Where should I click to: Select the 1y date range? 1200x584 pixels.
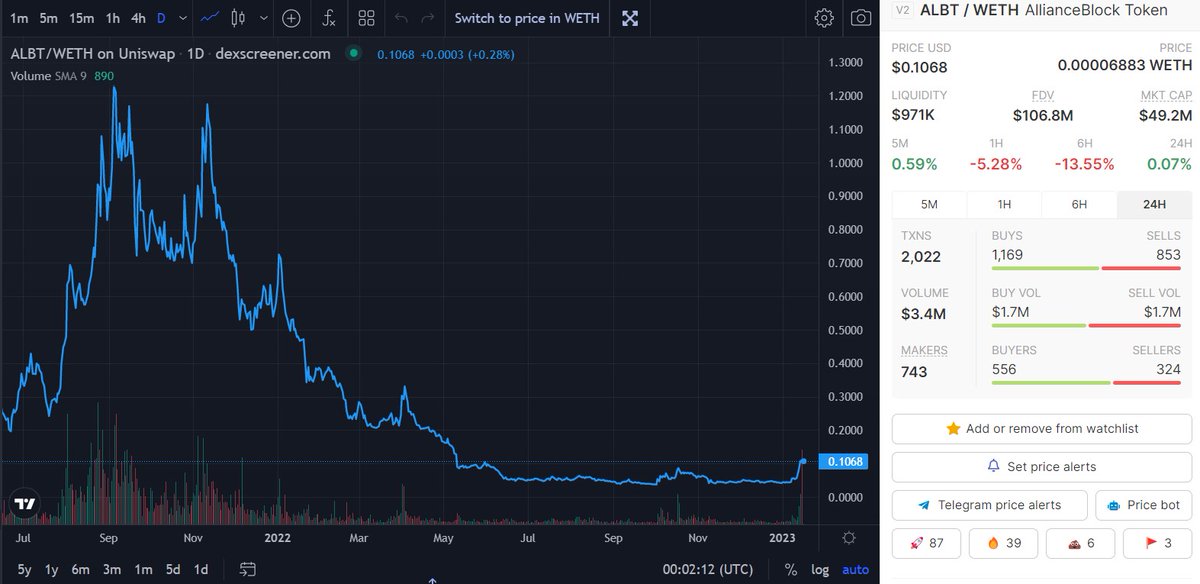click(x=52, y=569)
